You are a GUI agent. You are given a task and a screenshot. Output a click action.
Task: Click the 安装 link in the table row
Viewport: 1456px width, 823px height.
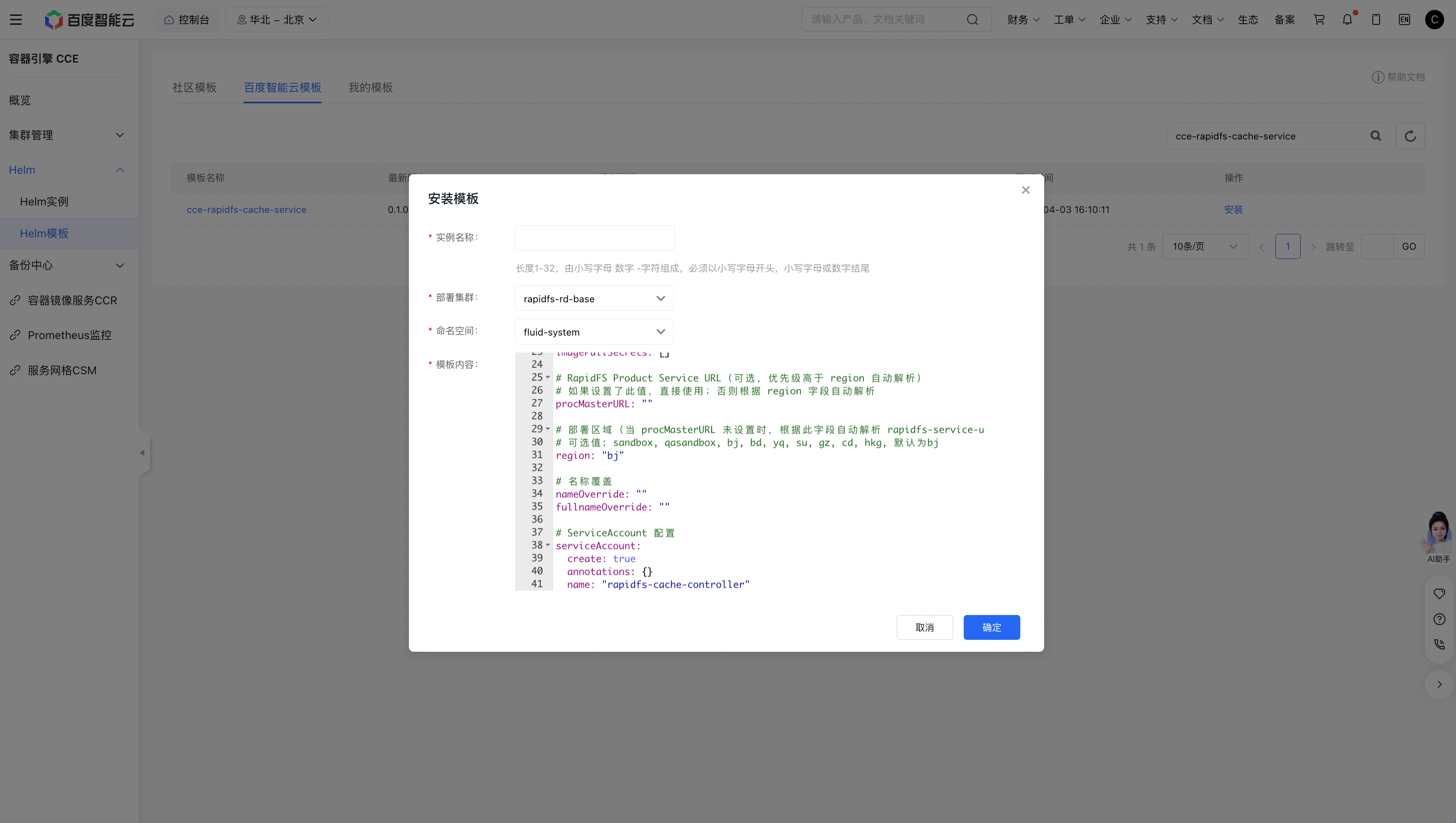[x=1233, y=209]
